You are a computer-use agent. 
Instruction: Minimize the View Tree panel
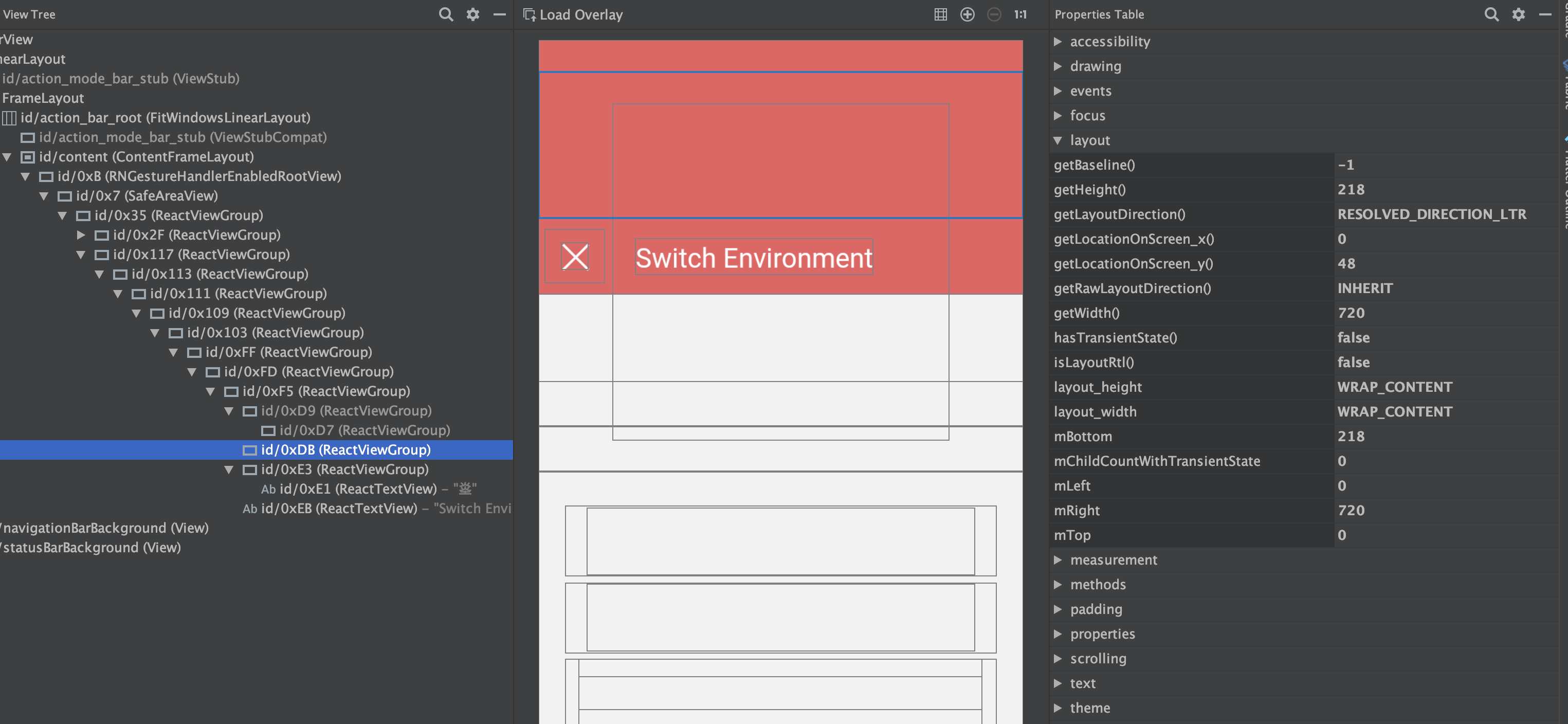499,14
